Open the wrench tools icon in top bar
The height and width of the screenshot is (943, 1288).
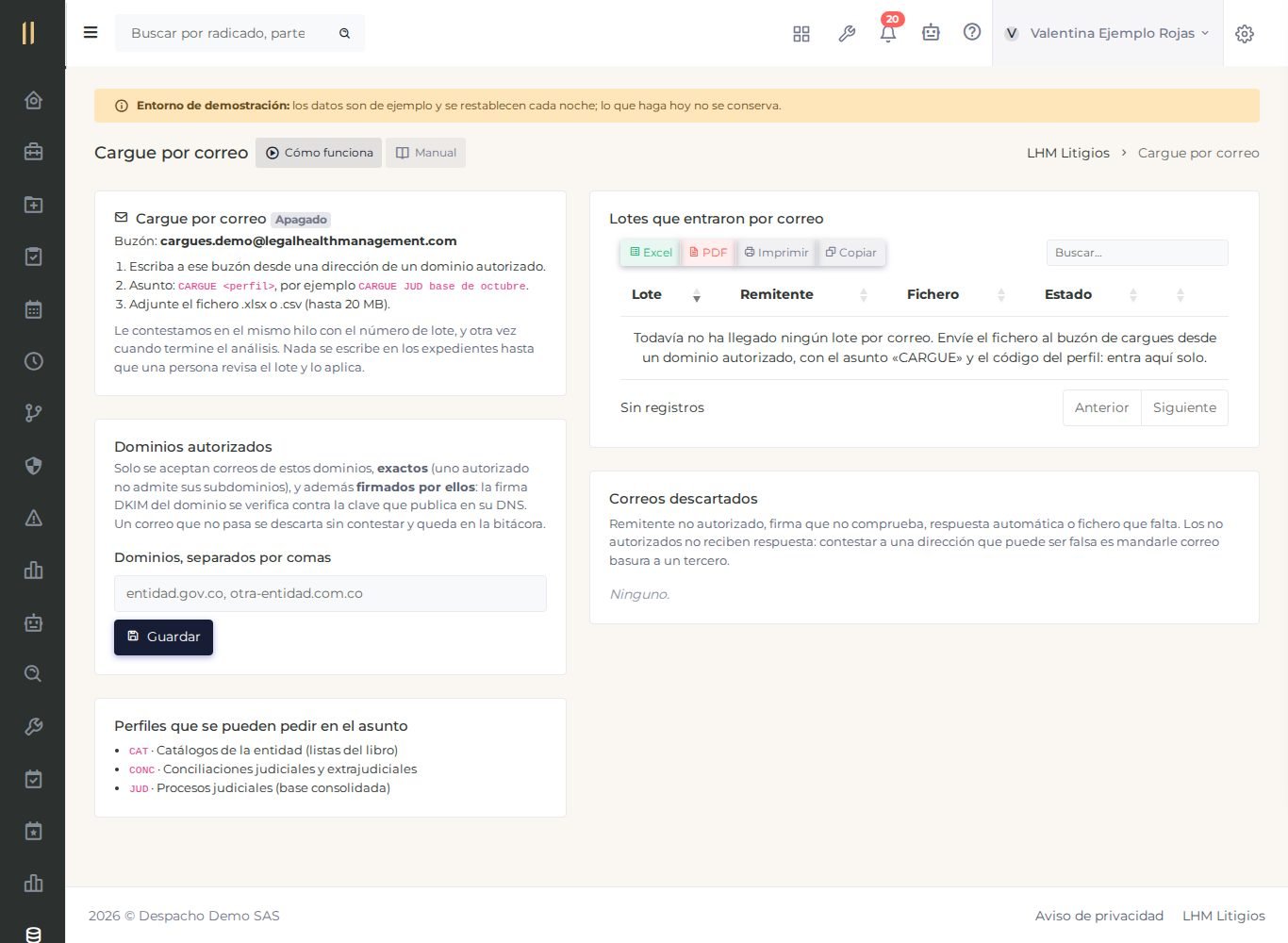coord(847,34)
